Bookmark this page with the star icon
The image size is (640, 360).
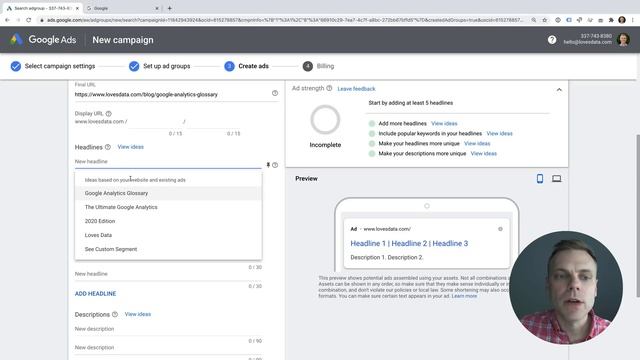pos(544,20)
